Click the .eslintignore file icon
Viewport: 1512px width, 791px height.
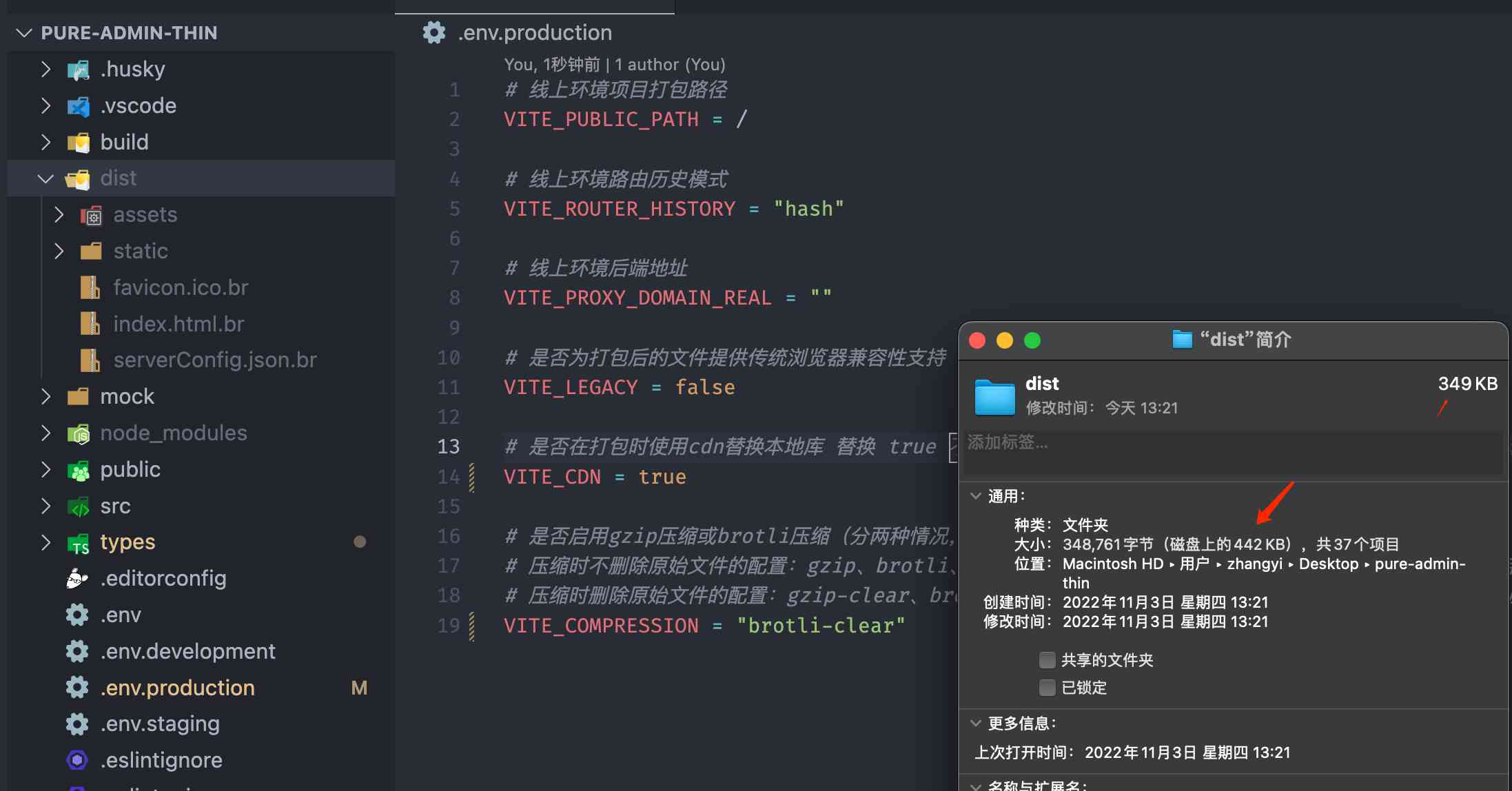(x=77, y=760)
